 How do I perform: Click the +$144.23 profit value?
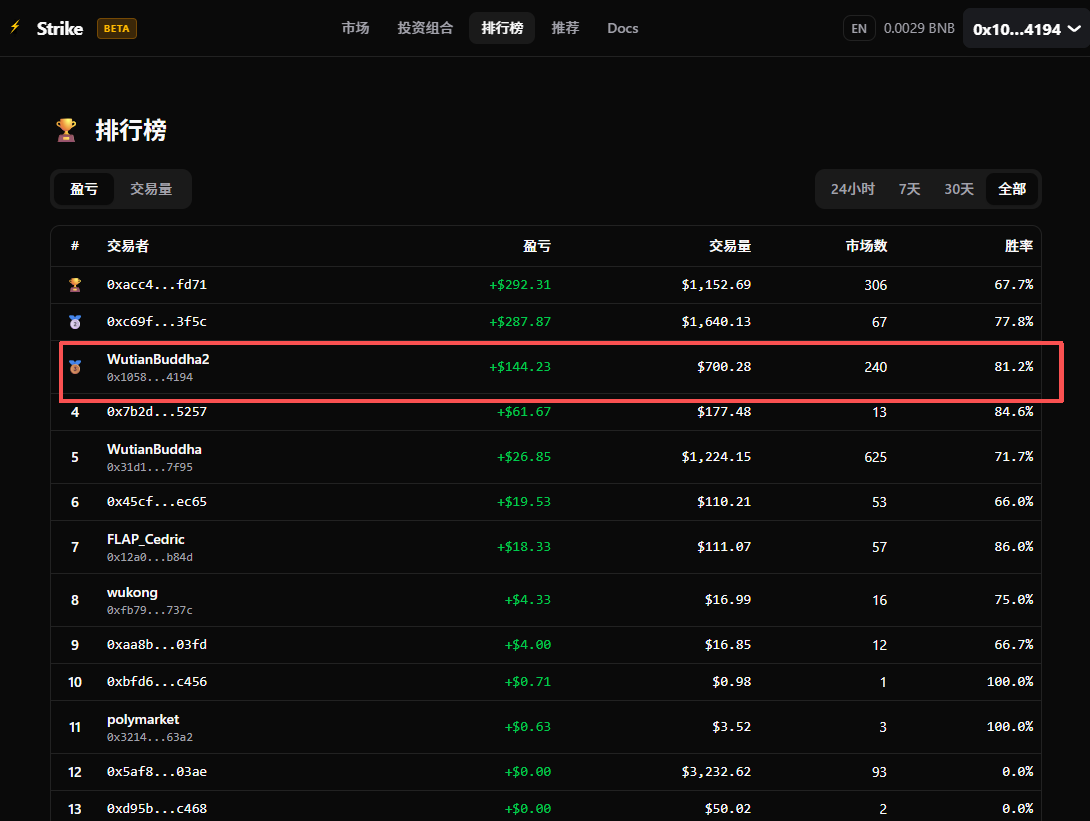pyautogui.click(x=520, y=367)
